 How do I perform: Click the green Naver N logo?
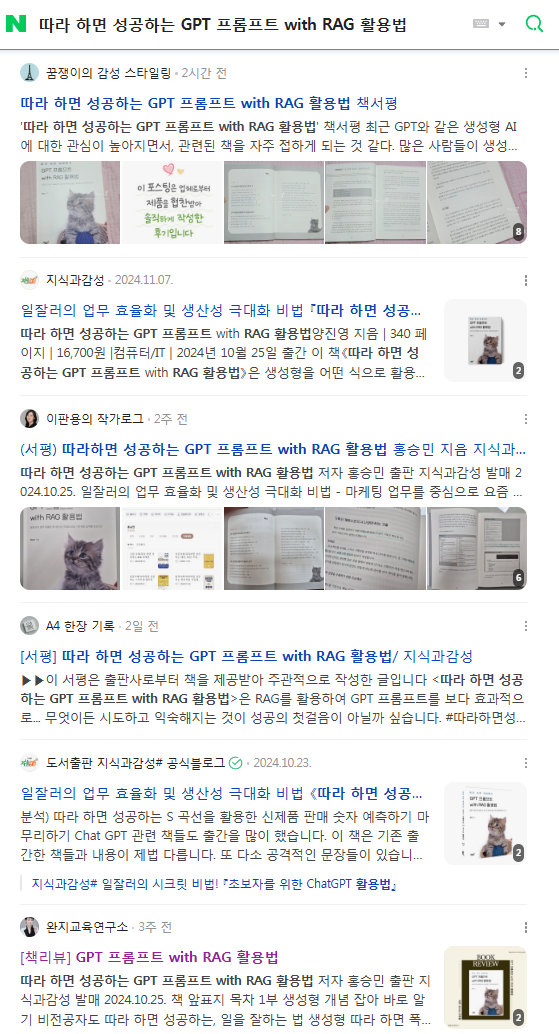[16, 24]
